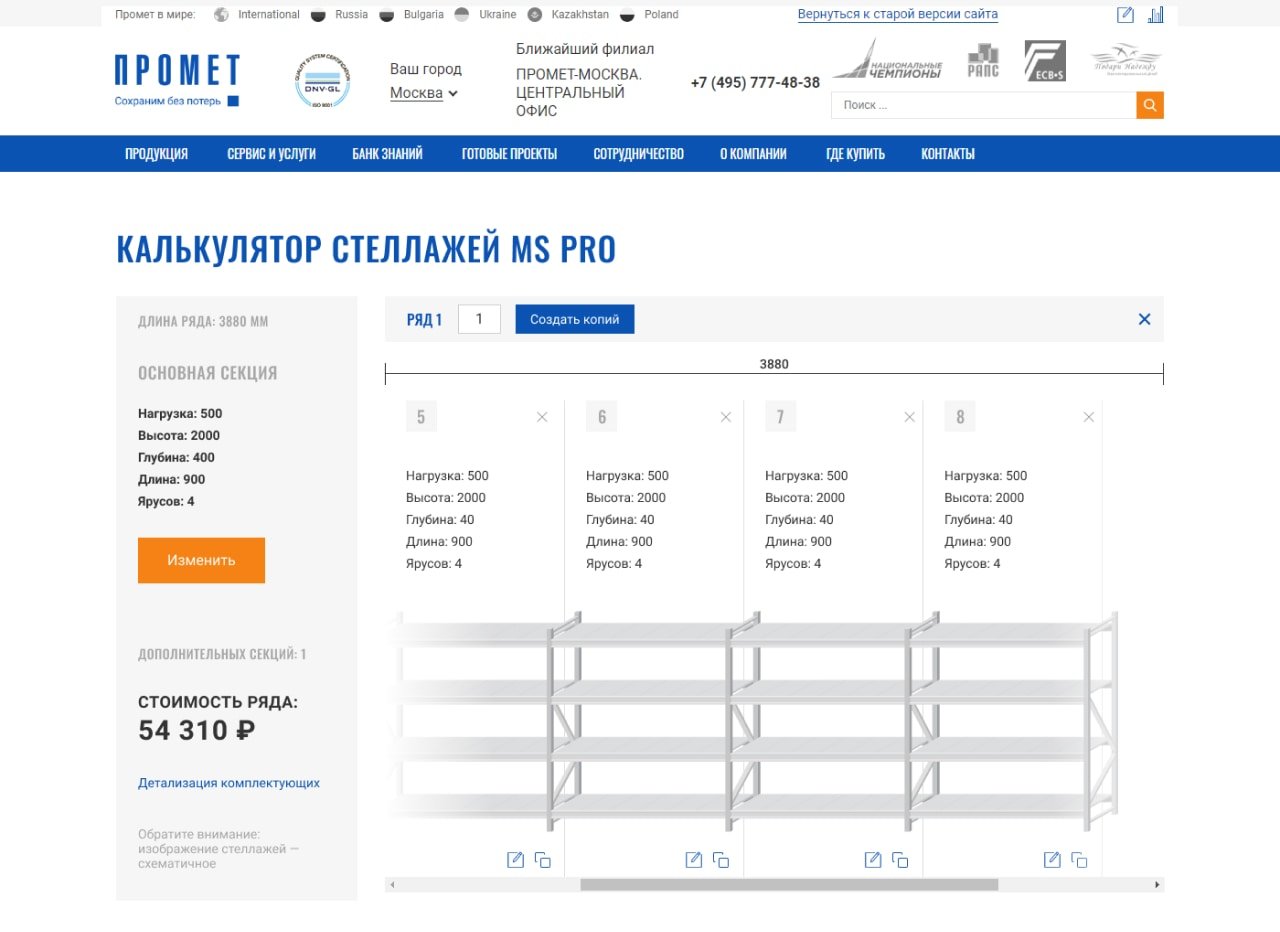
Task: Click the Основная секция heading
Action: coord(208,373)
